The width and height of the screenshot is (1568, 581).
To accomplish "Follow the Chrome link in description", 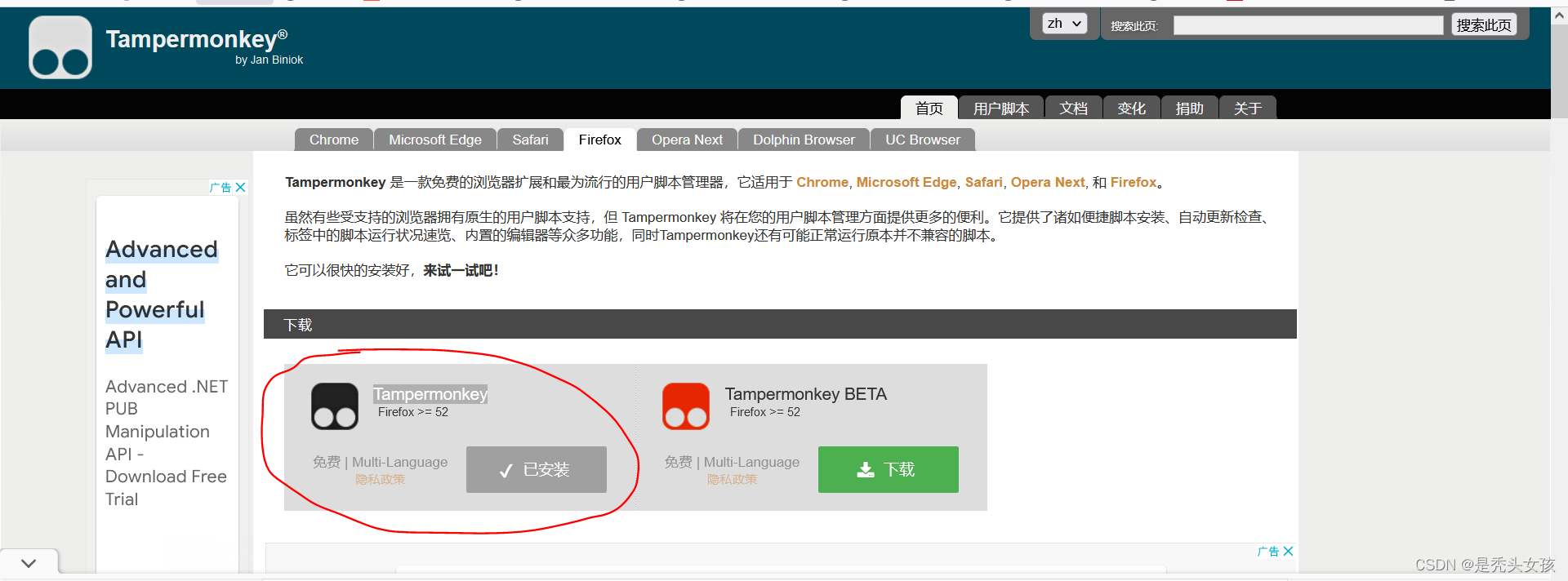I will tap(822, 183).
